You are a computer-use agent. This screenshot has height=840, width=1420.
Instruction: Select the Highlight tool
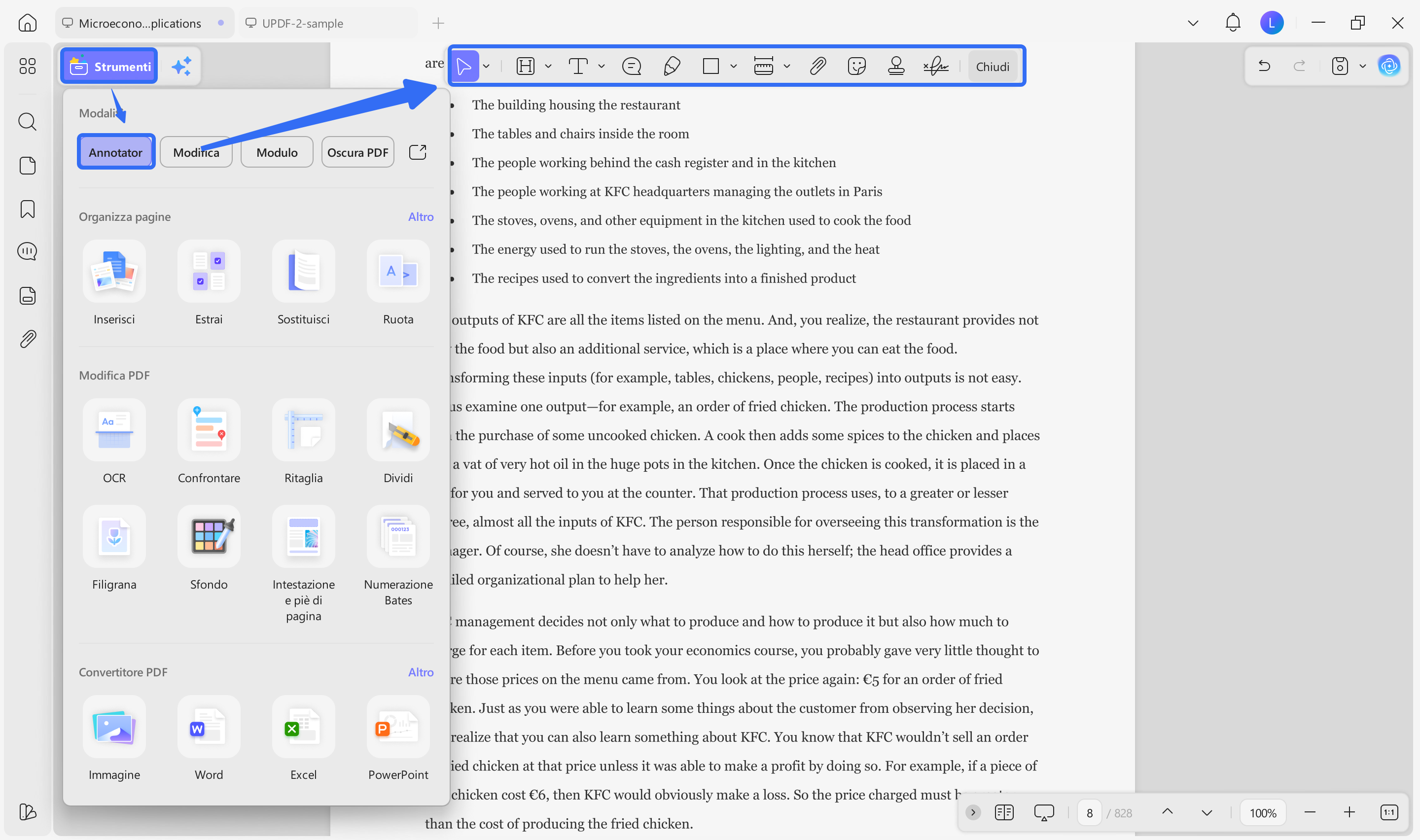pos(526,66)
